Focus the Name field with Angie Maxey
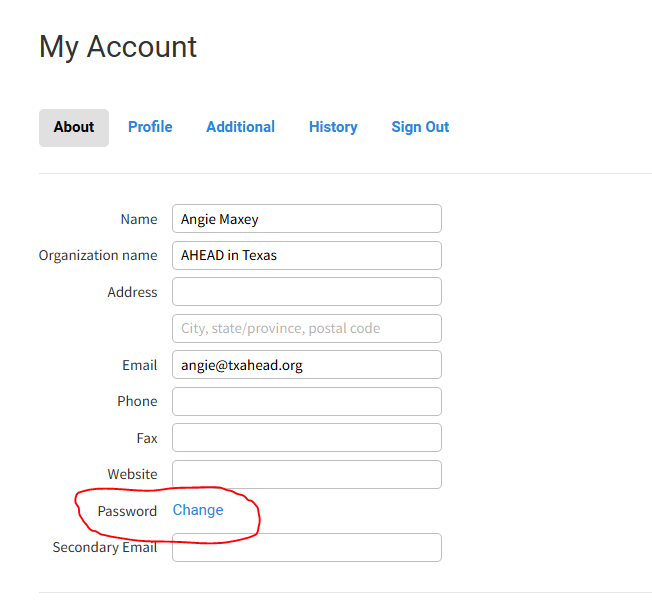Viewport: 652px width, 615px height. (307, 219)
